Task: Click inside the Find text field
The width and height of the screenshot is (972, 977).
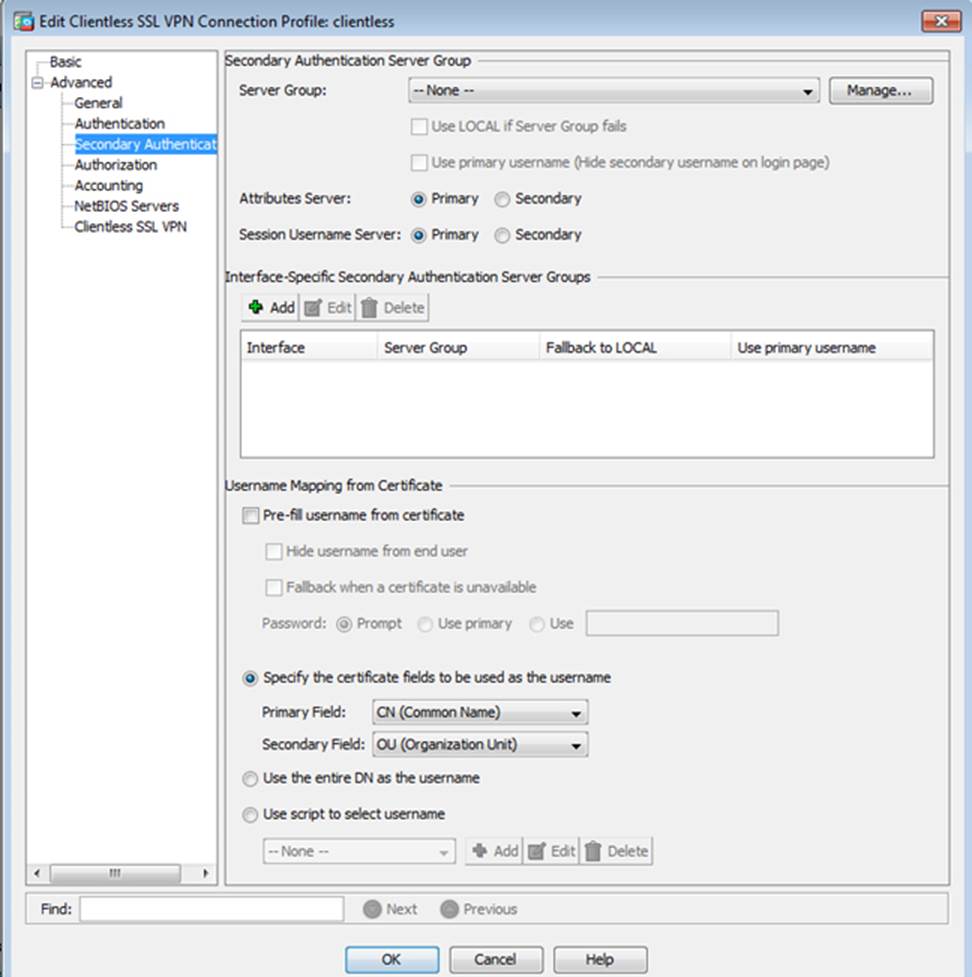Action: [x=211, y=909]
